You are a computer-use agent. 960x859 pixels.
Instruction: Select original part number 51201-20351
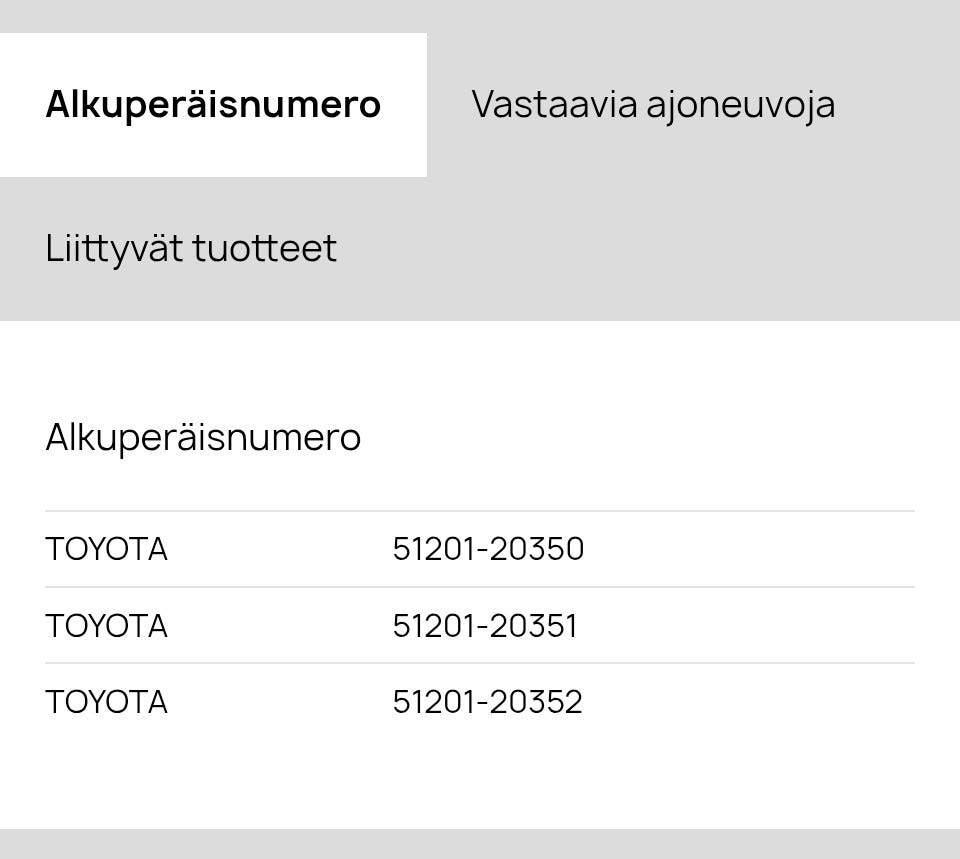485,626
